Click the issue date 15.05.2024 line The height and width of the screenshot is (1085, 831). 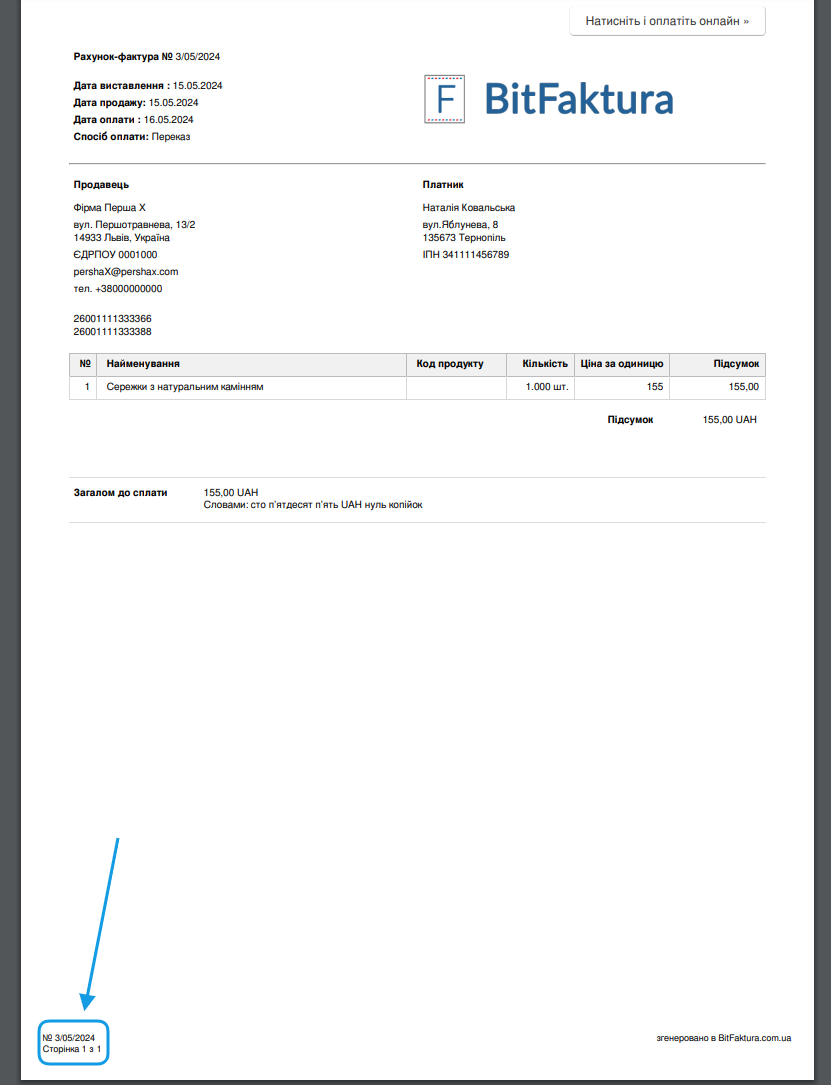click(148, 86)
